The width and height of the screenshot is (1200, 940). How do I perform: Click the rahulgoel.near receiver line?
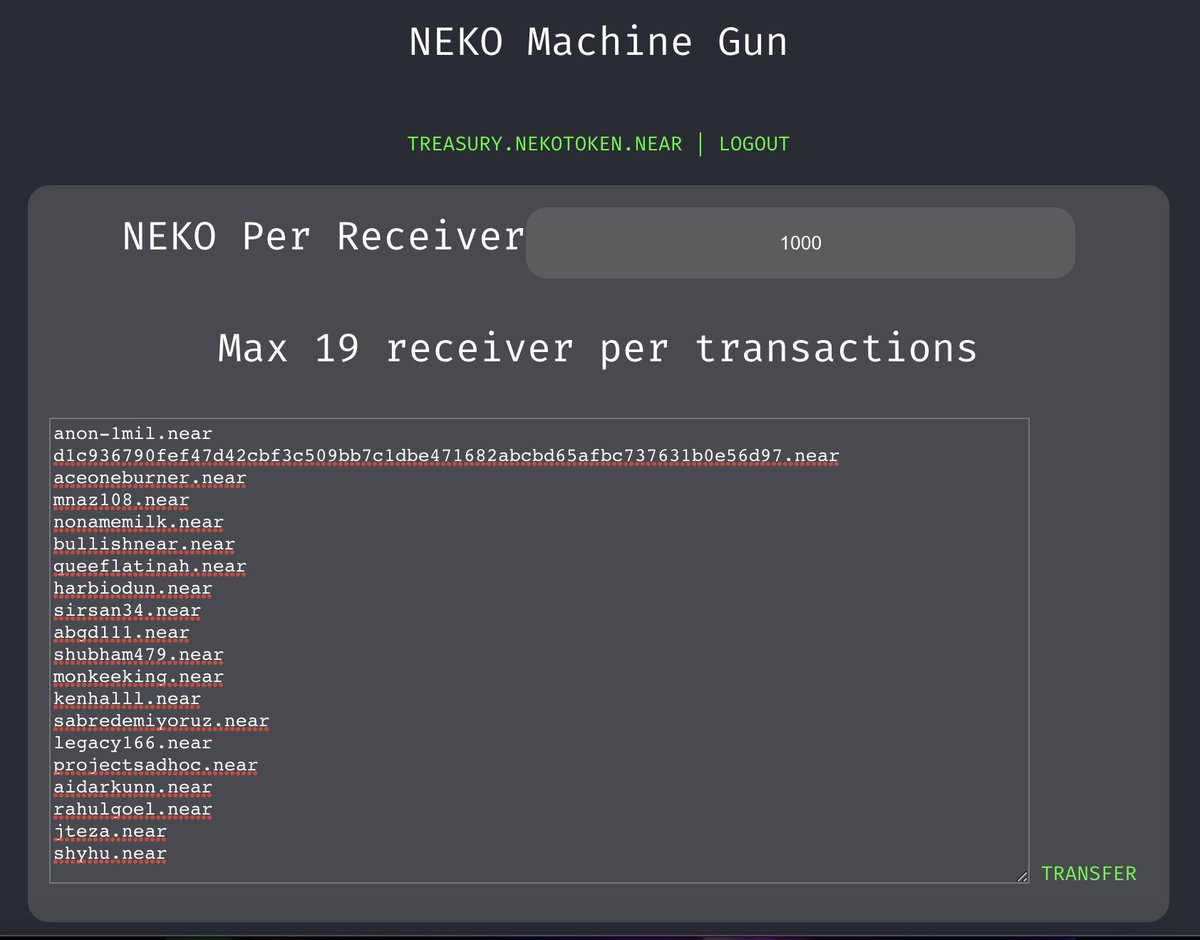133,809
